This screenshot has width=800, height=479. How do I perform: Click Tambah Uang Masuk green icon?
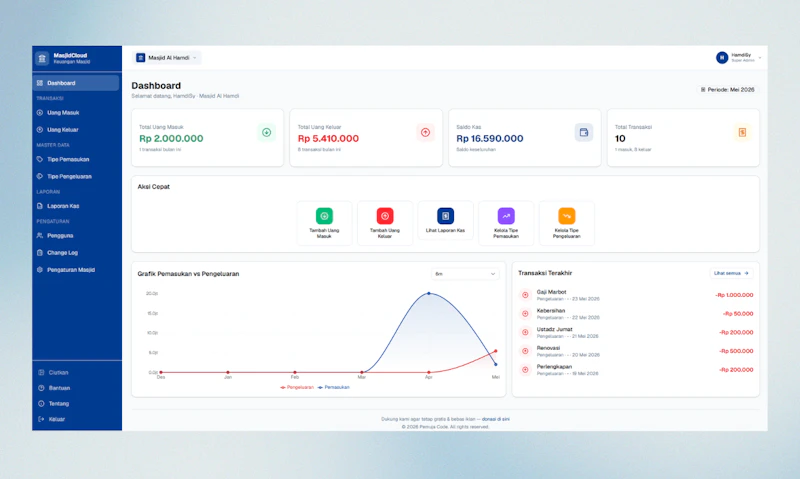tap(324, 216)
